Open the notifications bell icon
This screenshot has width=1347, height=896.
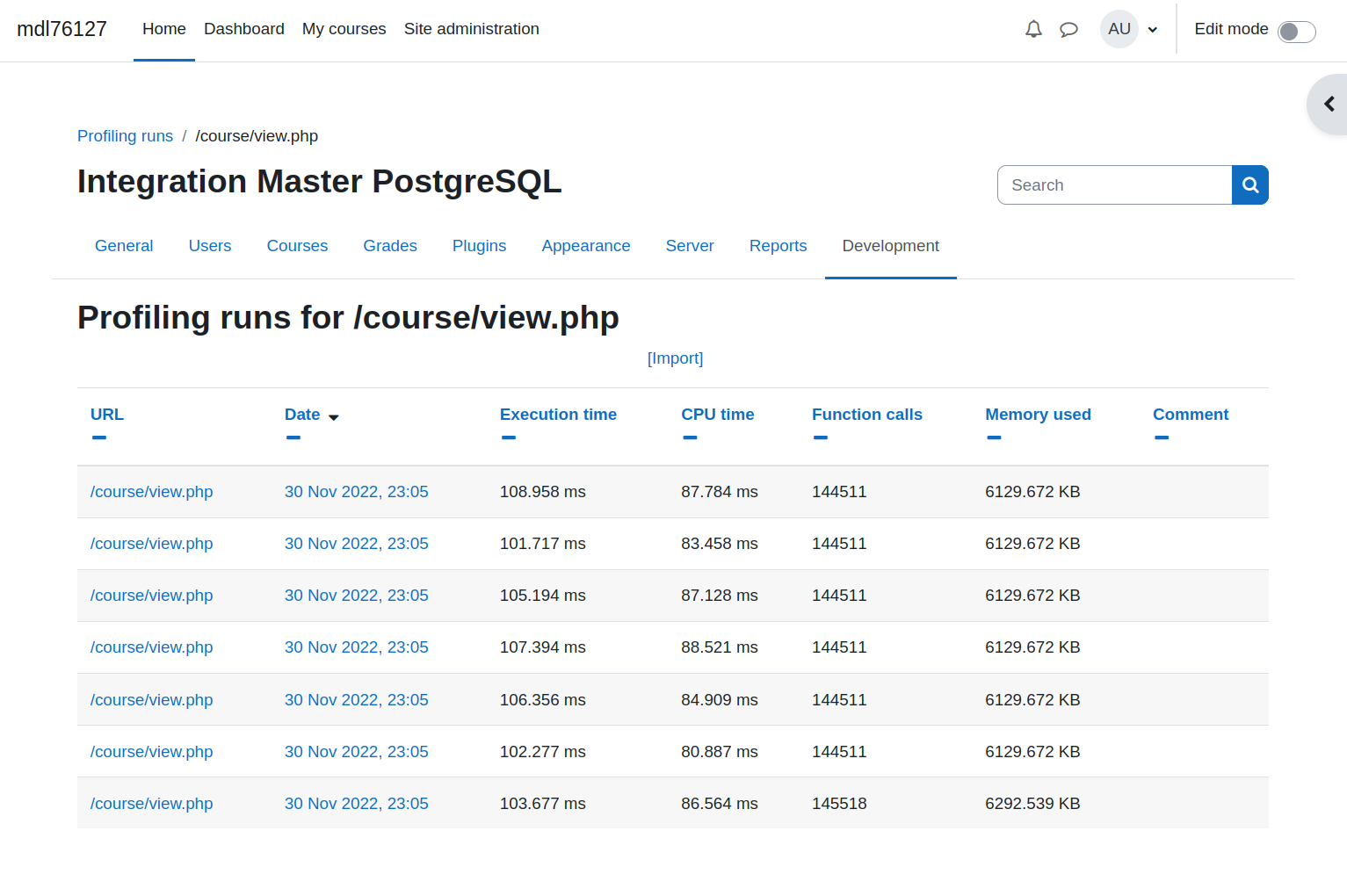coord(1033,29)
